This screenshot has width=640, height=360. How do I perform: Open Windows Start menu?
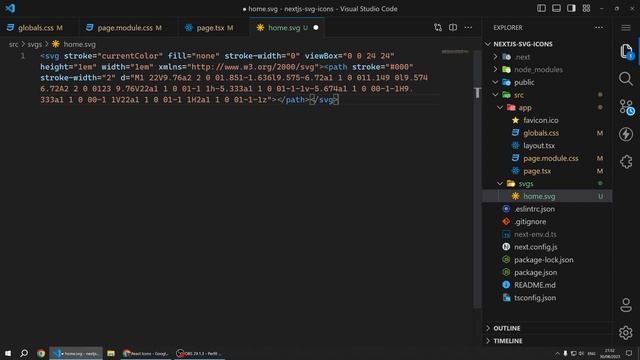(8, 353)
